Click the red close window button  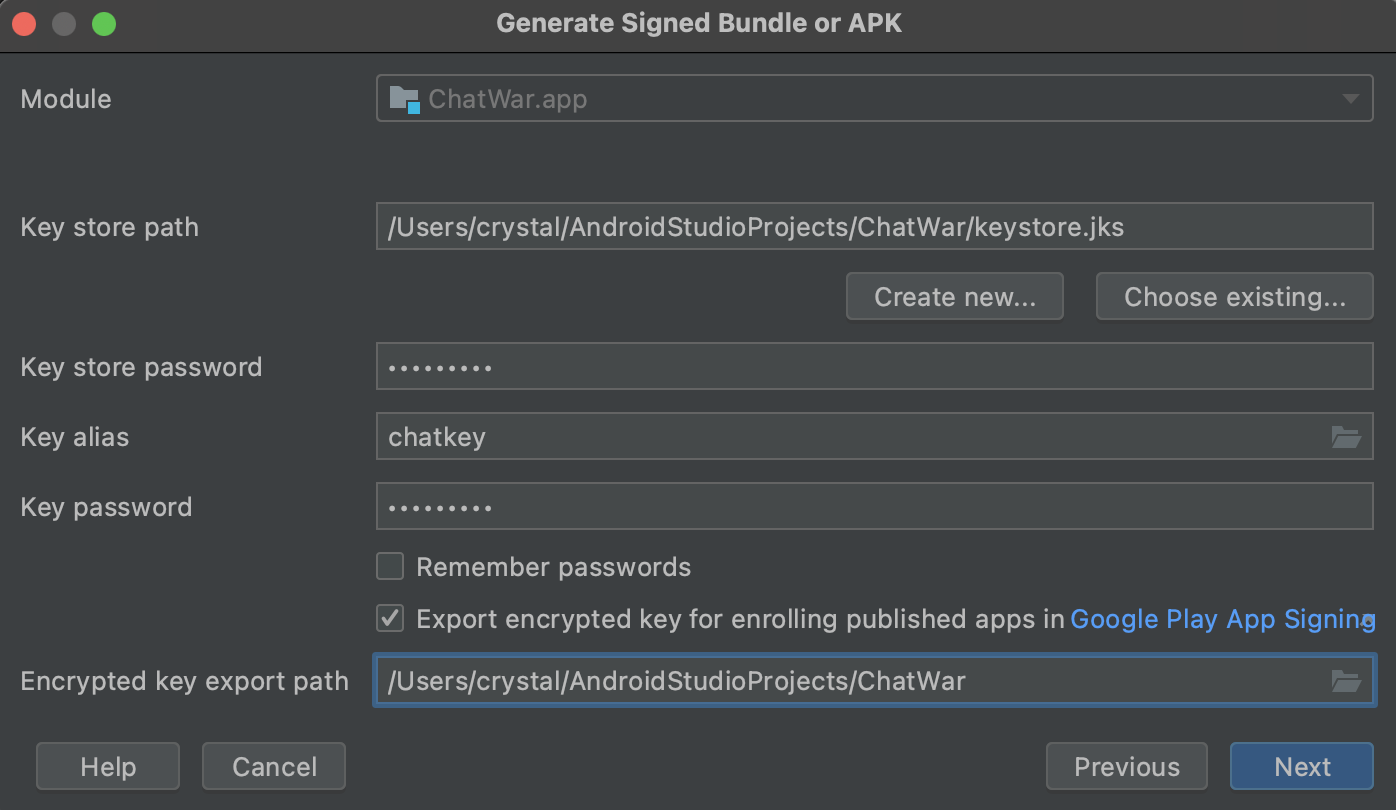point(24,24)
